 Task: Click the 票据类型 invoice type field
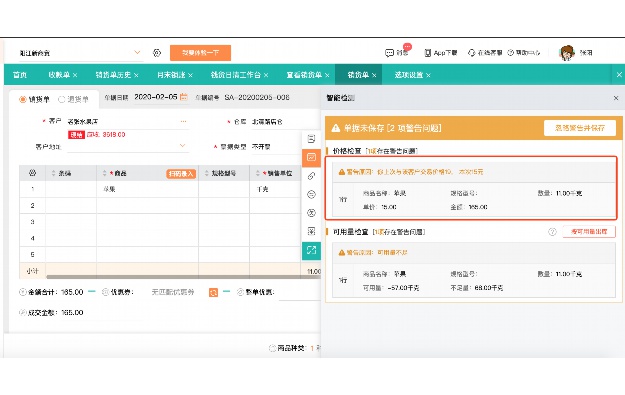click(275, 147)
